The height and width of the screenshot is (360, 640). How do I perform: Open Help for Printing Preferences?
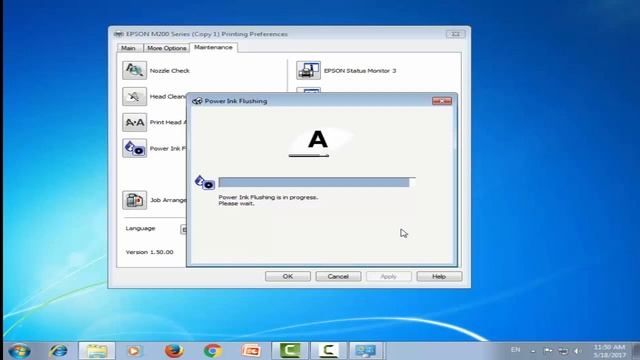pos(439,276)
